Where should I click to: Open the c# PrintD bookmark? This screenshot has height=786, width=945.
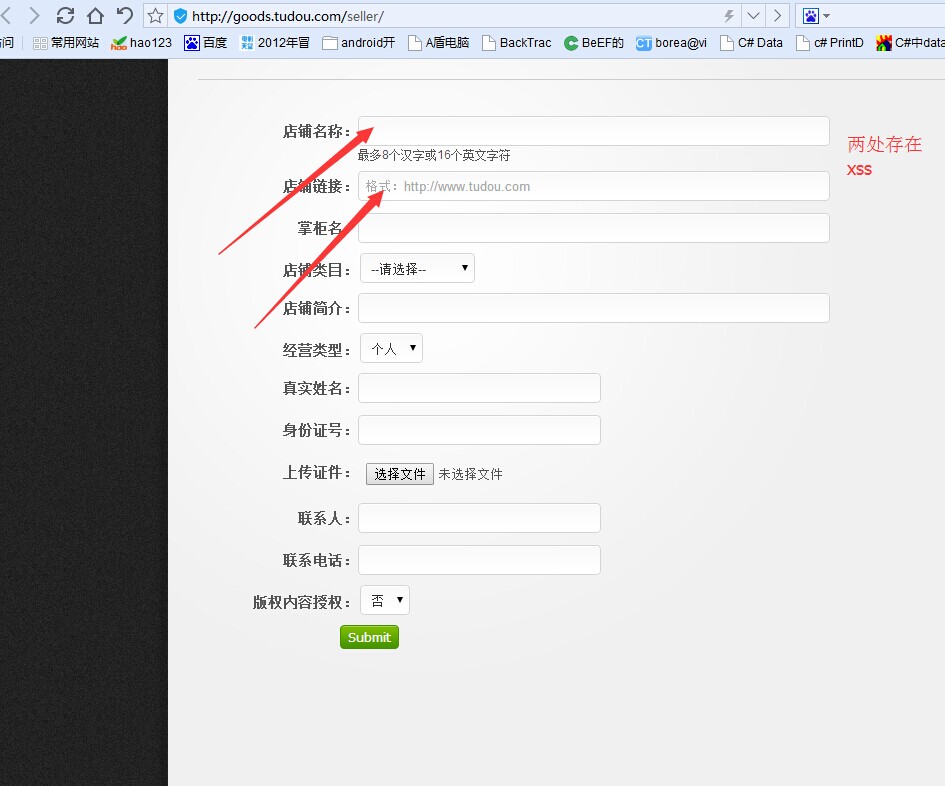click(x=830, y=43)
